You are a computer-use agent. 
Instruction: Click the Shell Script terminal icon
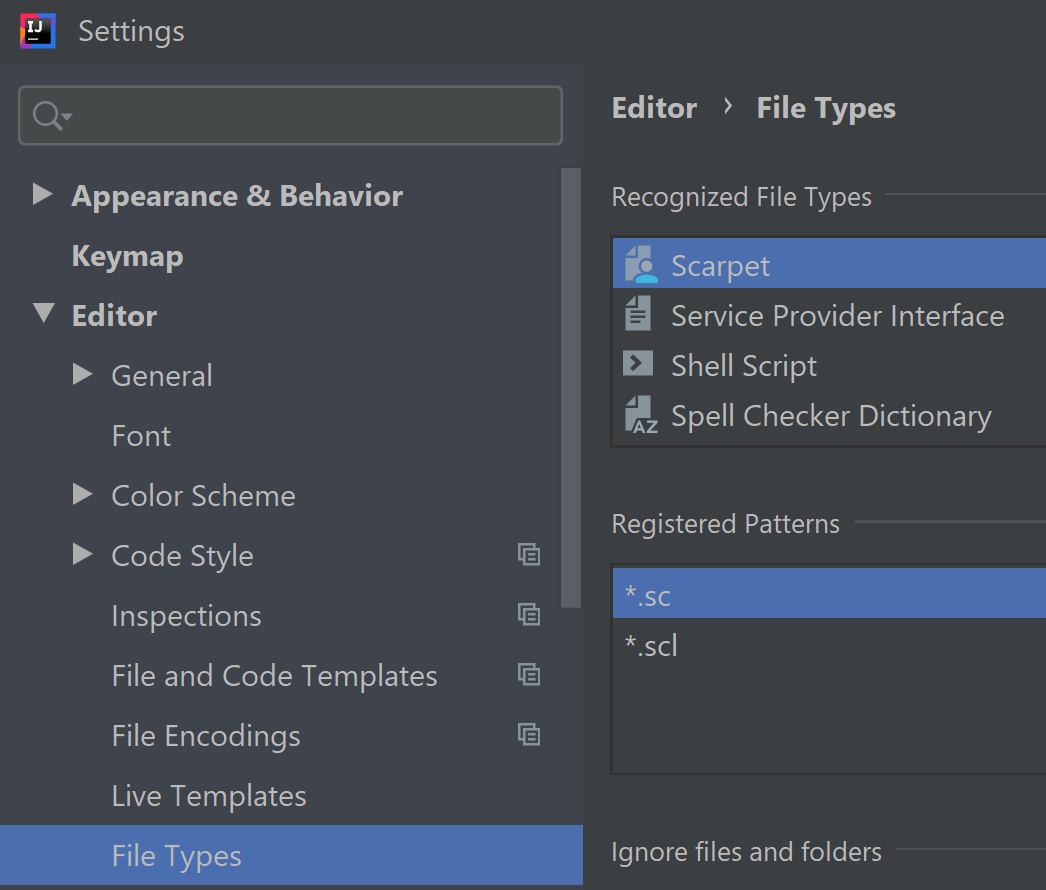pyautogui.click(x=638, y=364)
